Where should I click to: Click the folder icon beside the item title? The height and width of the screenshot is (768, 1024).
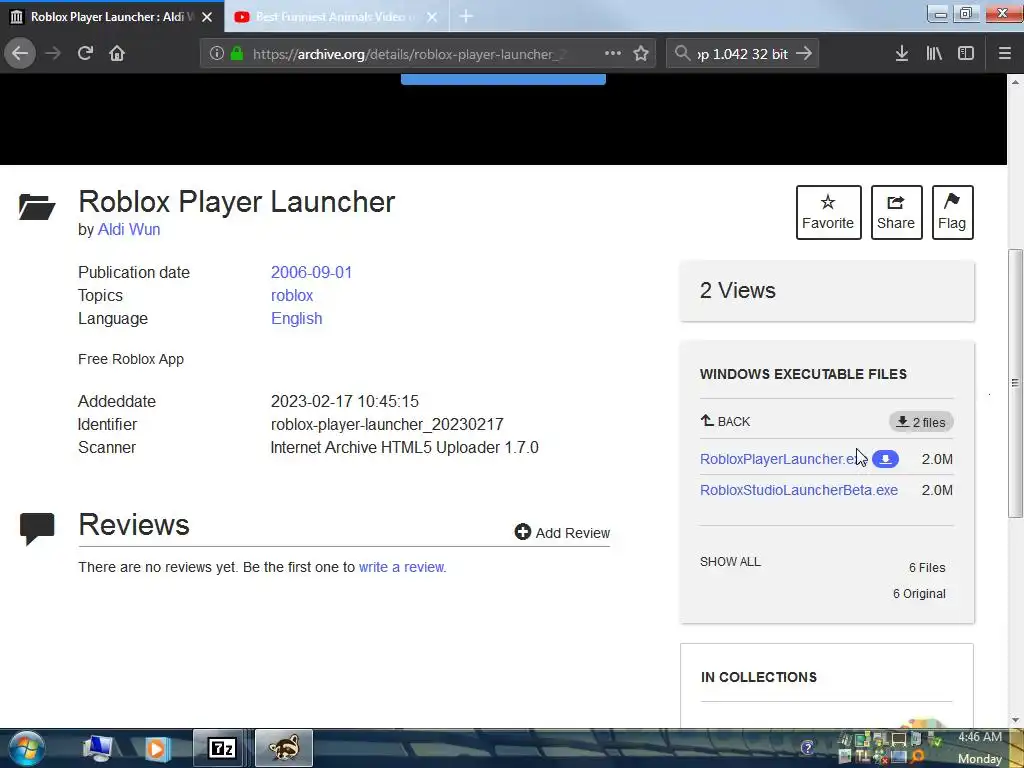37,207
